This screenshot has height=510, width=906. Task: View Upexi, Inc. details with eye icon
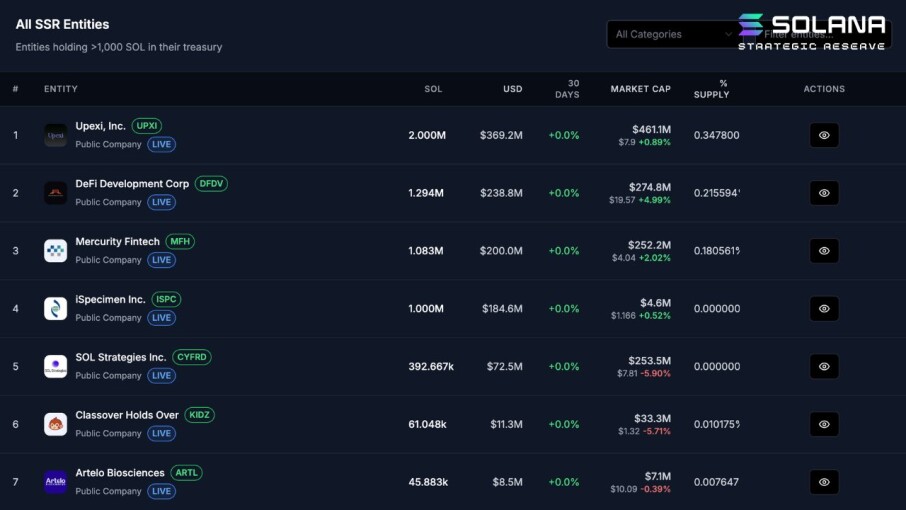pos(824,135)
